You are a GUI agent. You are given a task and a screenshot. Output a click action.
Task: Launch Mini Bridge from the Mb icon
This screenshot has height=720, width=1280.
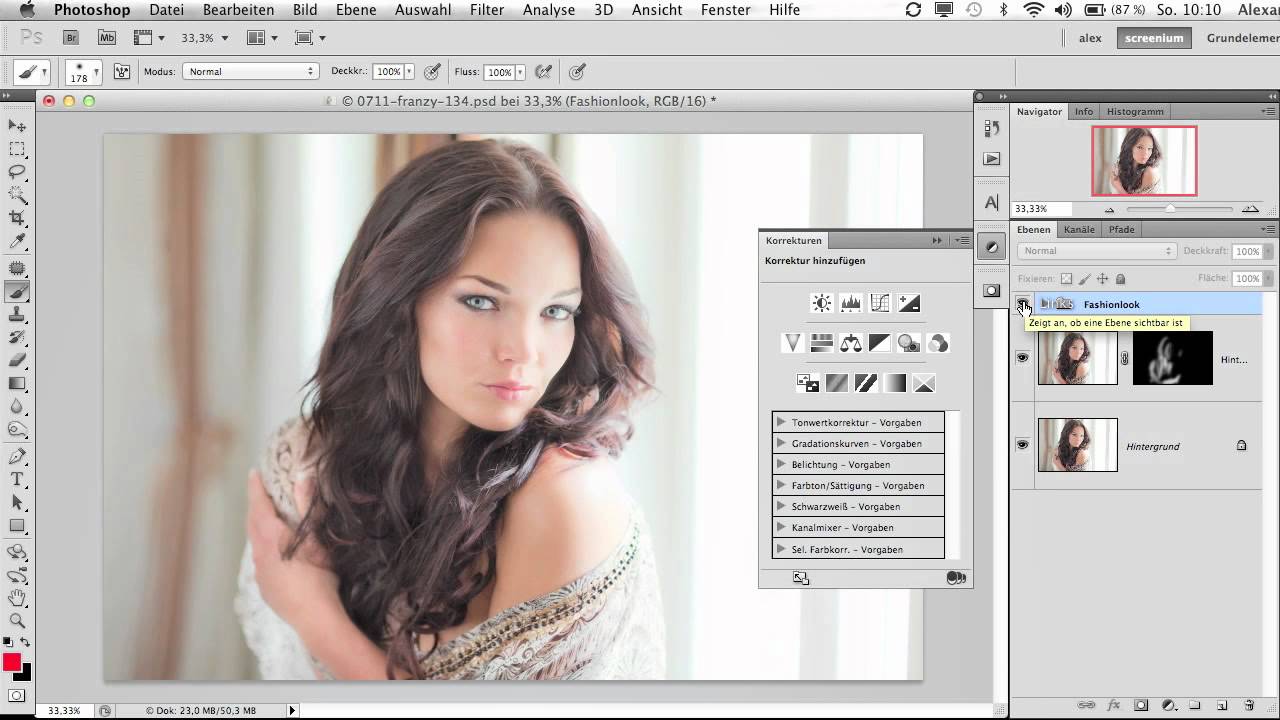pos(106,38)
